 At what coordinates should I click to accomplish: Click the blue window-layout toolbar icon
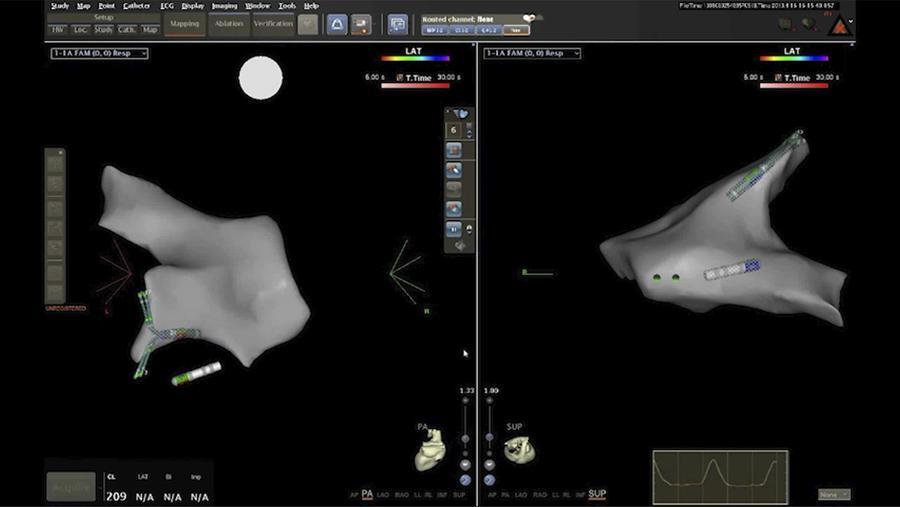coord(397,24)
